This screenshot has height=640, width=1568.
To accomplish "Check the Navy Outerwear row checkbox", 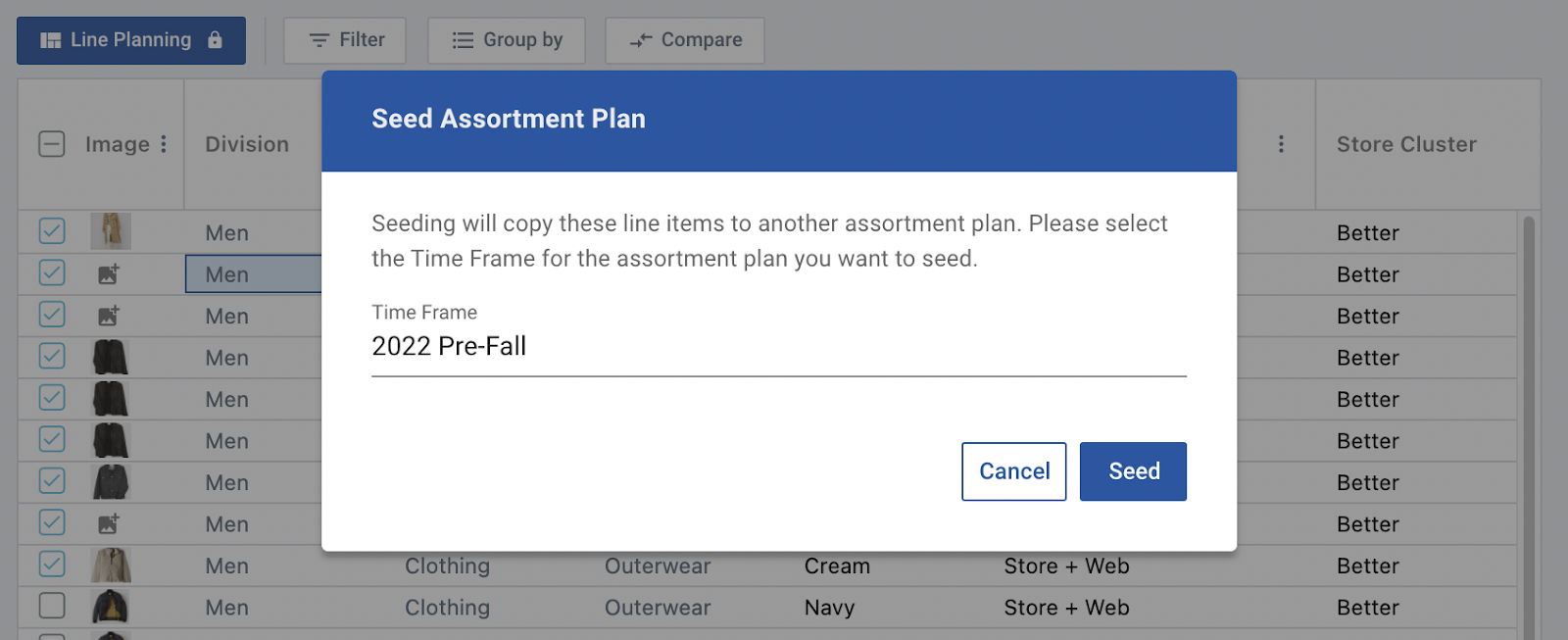I will coord(52,606).
